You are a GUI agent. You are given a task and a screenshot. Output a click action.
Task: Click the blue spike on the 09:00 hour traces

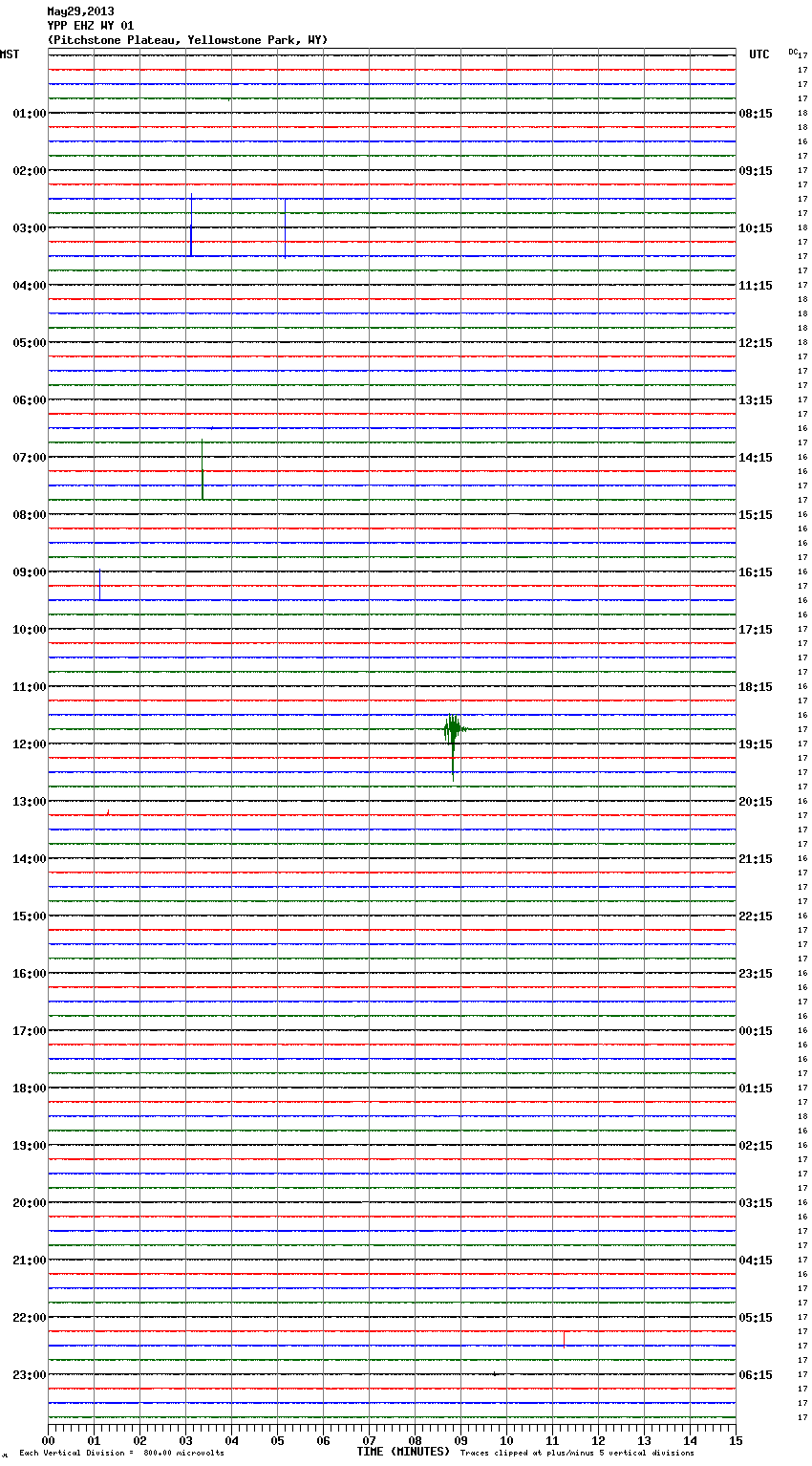tap(99, 585)
